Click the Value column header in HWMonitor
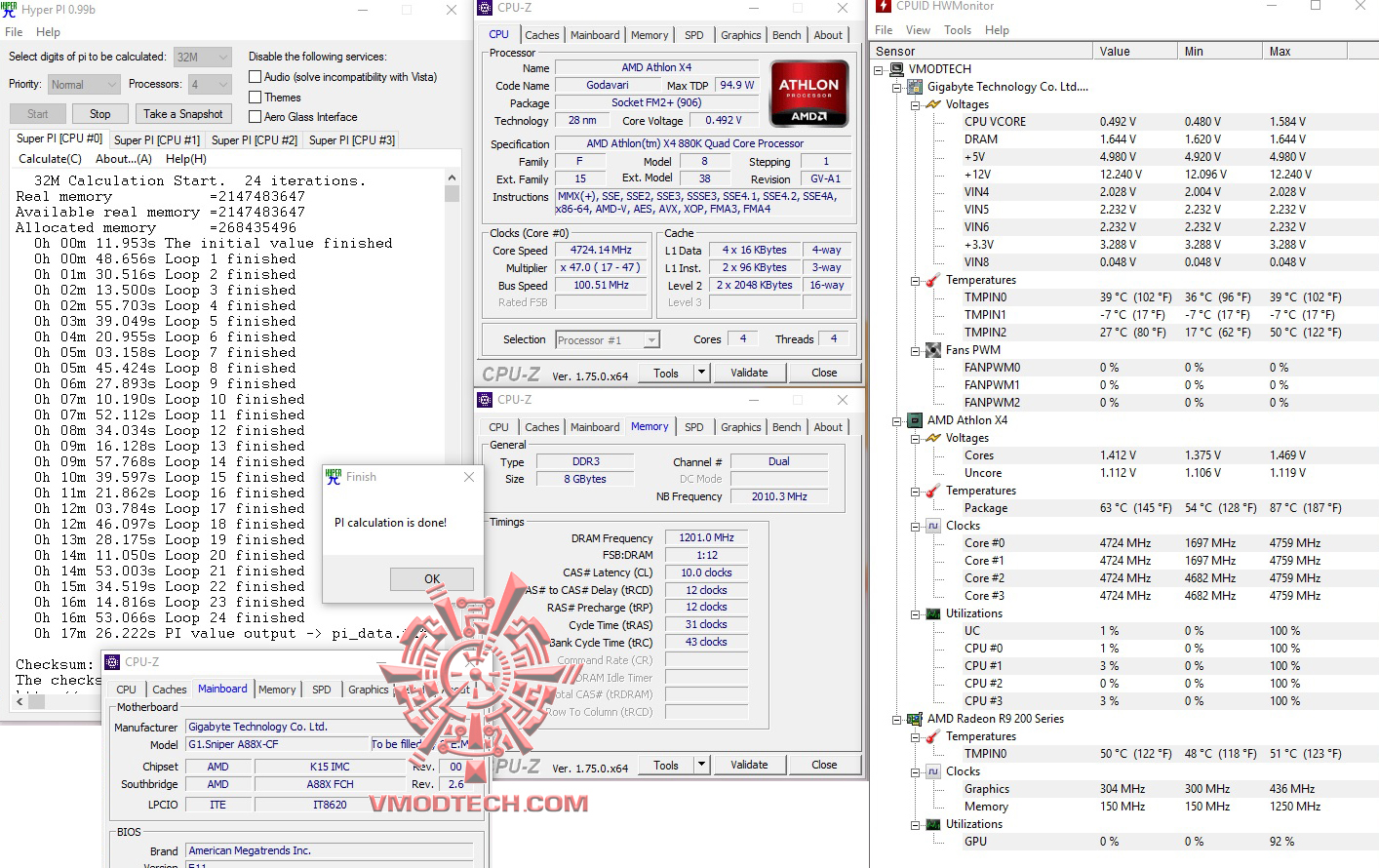Viewport: 1379px width, 868px height. tap(1134, 52)
